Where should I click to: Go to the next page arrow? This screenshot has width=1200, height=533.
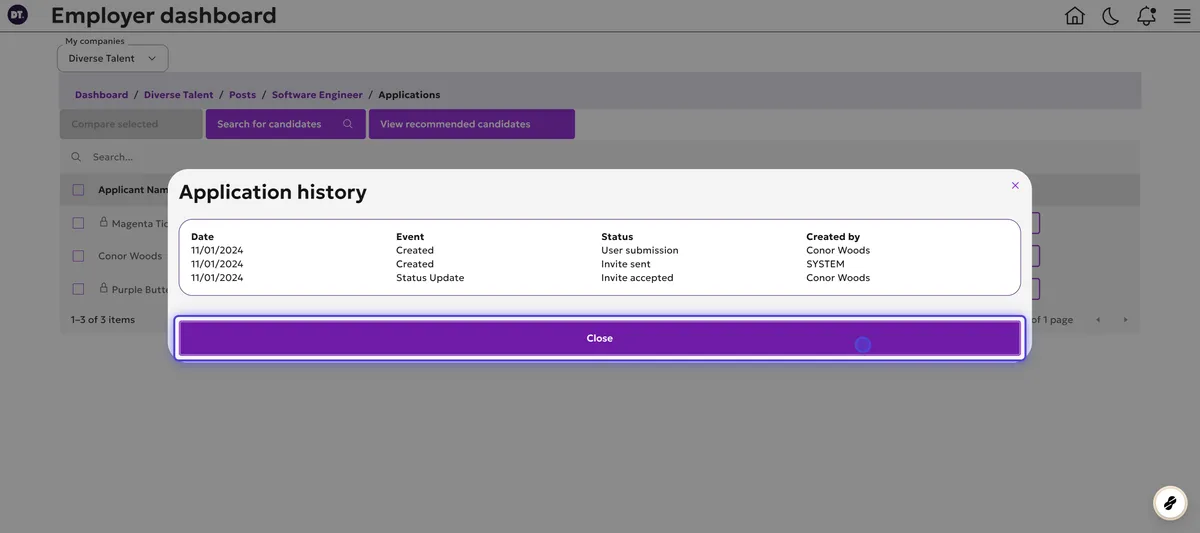point(1125,320)
